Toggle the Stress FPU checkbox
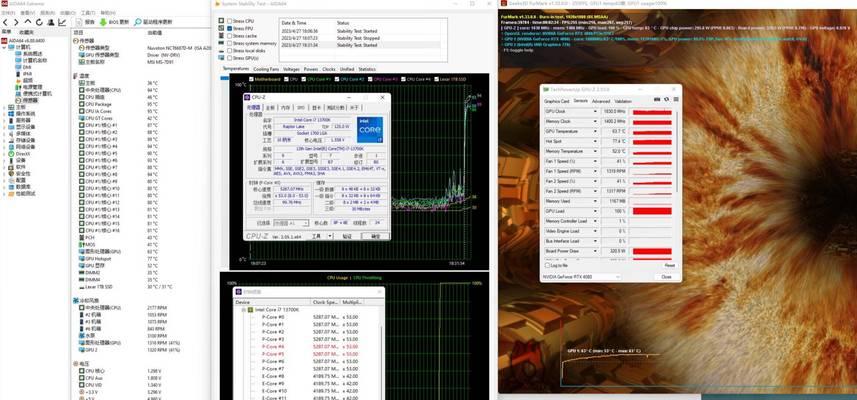 pos(230,28)
